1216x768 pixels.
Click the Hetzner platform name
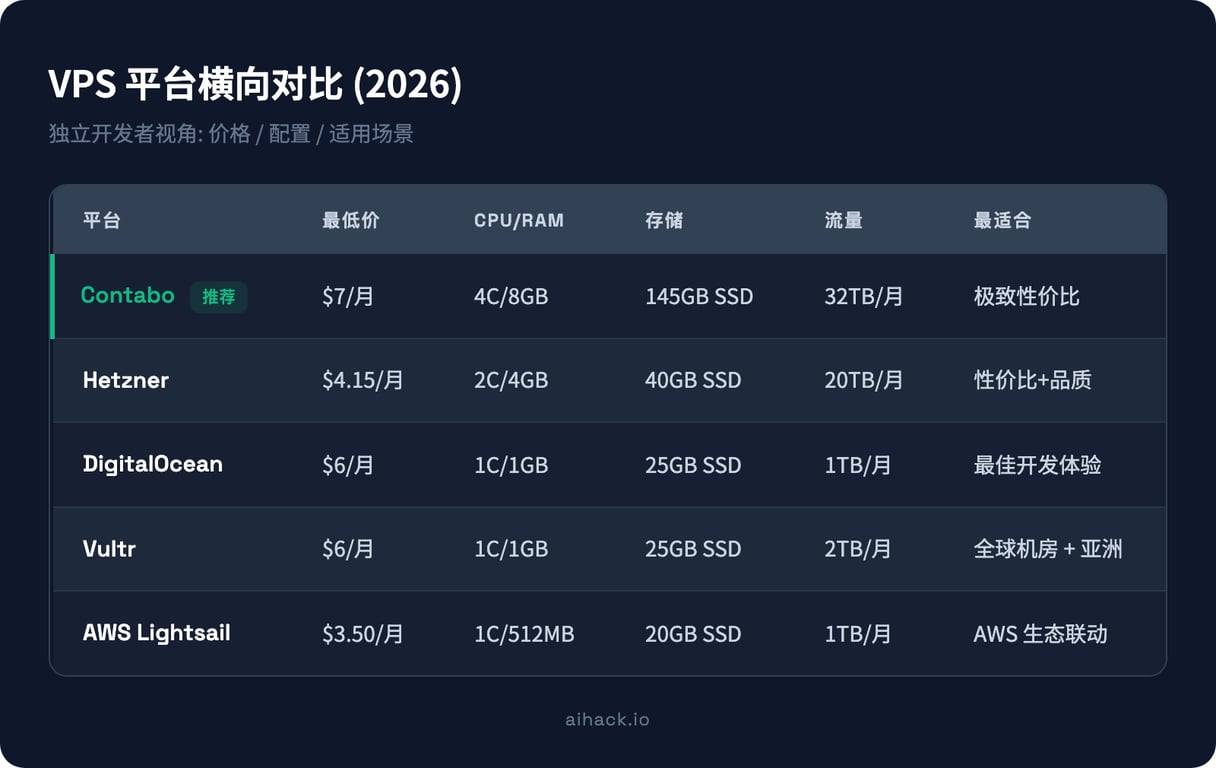(125, 380)
